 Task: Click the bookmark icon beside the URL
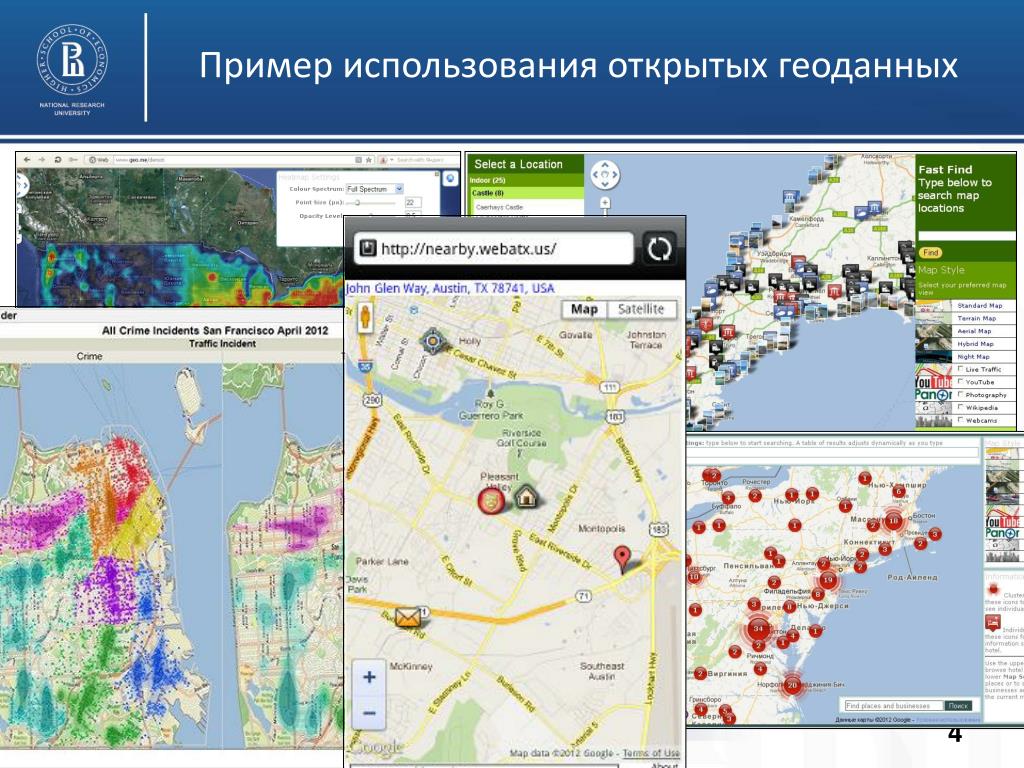(368, 248)
